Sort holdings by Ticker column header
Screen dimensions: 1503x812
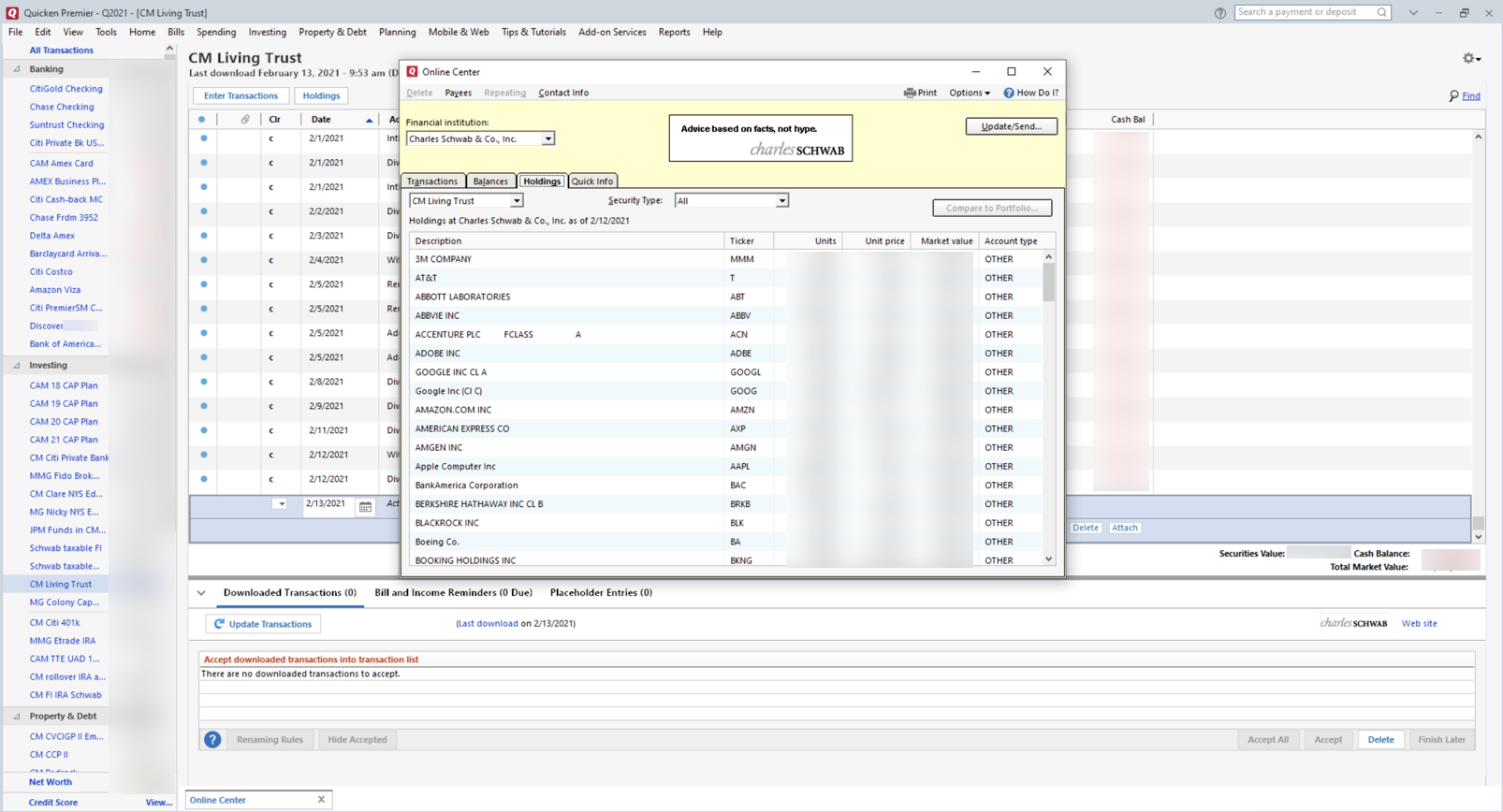(x=749, y=241)
